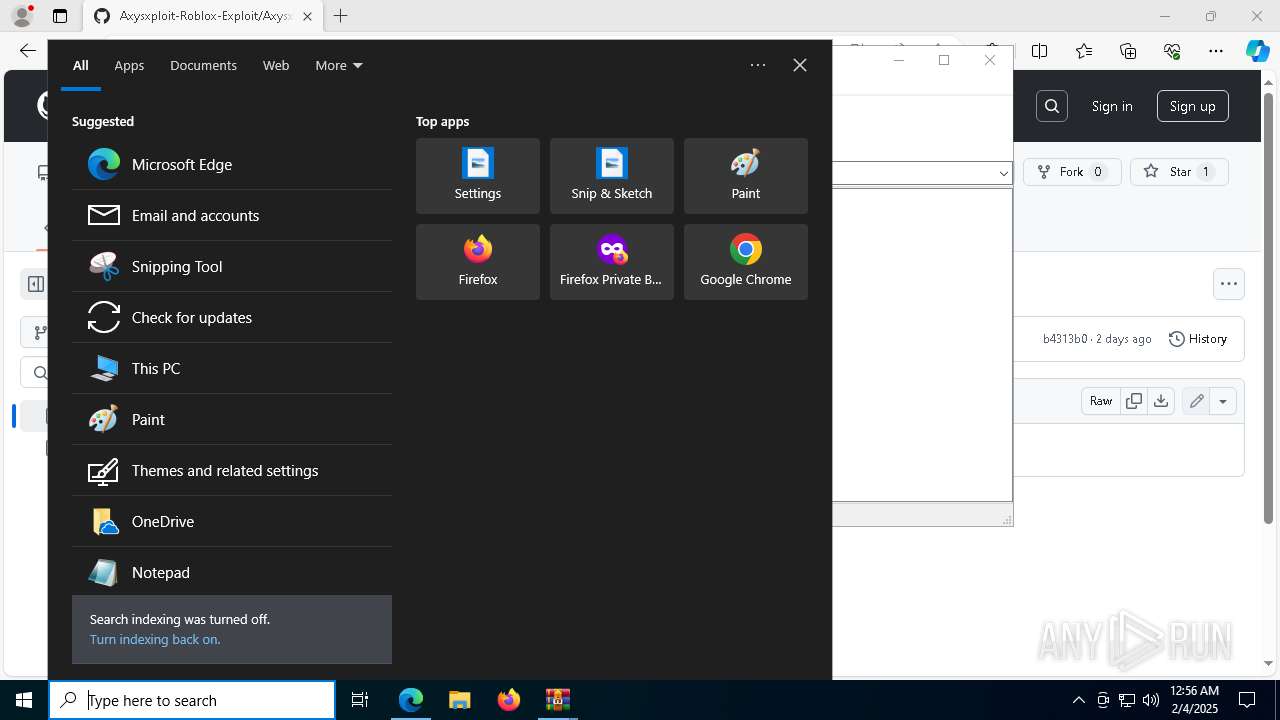Image resolution: width=1280 pixels, height=720 pixels.
Task: Fork the repository on GitHub
Action: [1072, 172]
